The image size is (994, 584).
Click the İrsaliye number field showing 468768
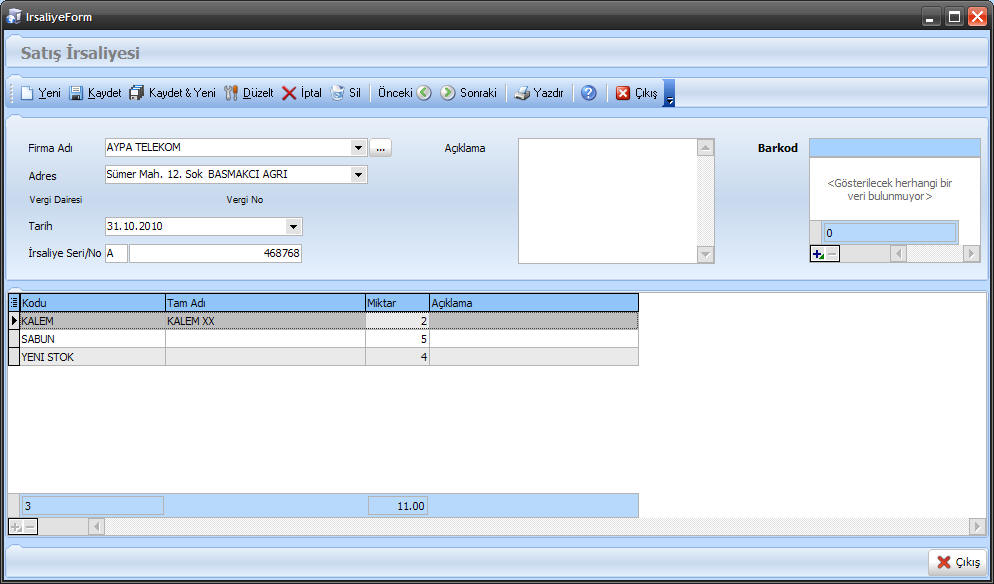tap(215, 254)
